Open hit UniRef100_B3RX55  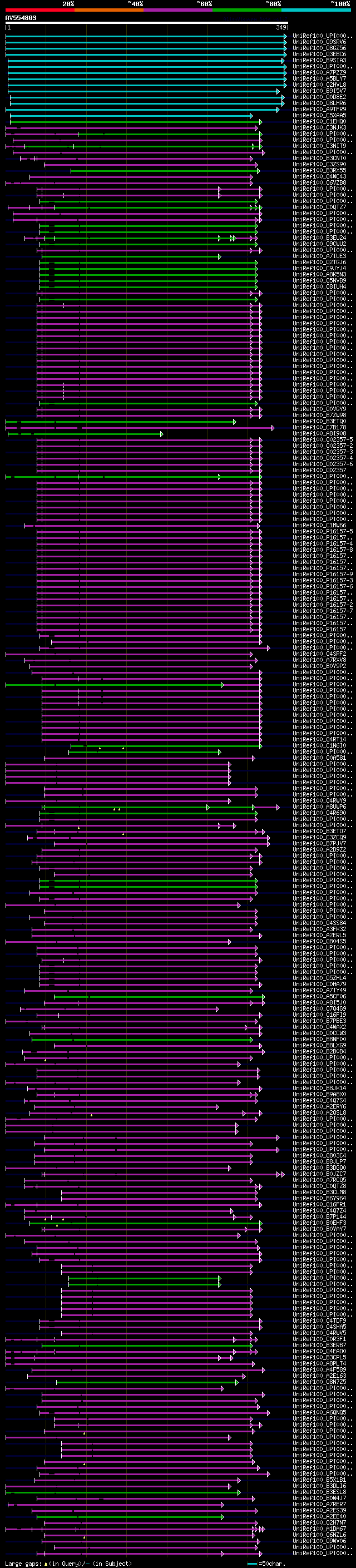pyautogui.click(x=319, y=170)
